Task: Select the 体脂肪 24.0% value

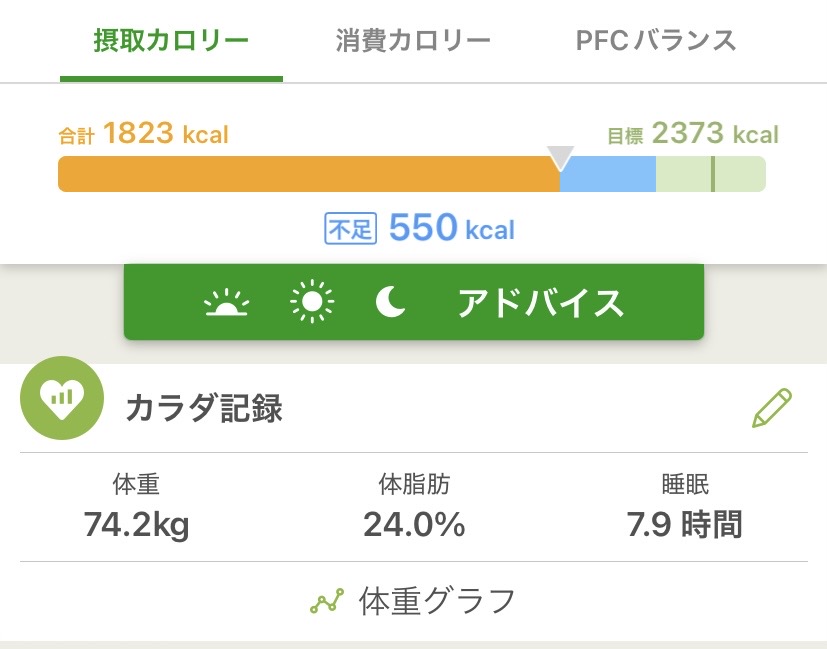Action: point(414,524)
